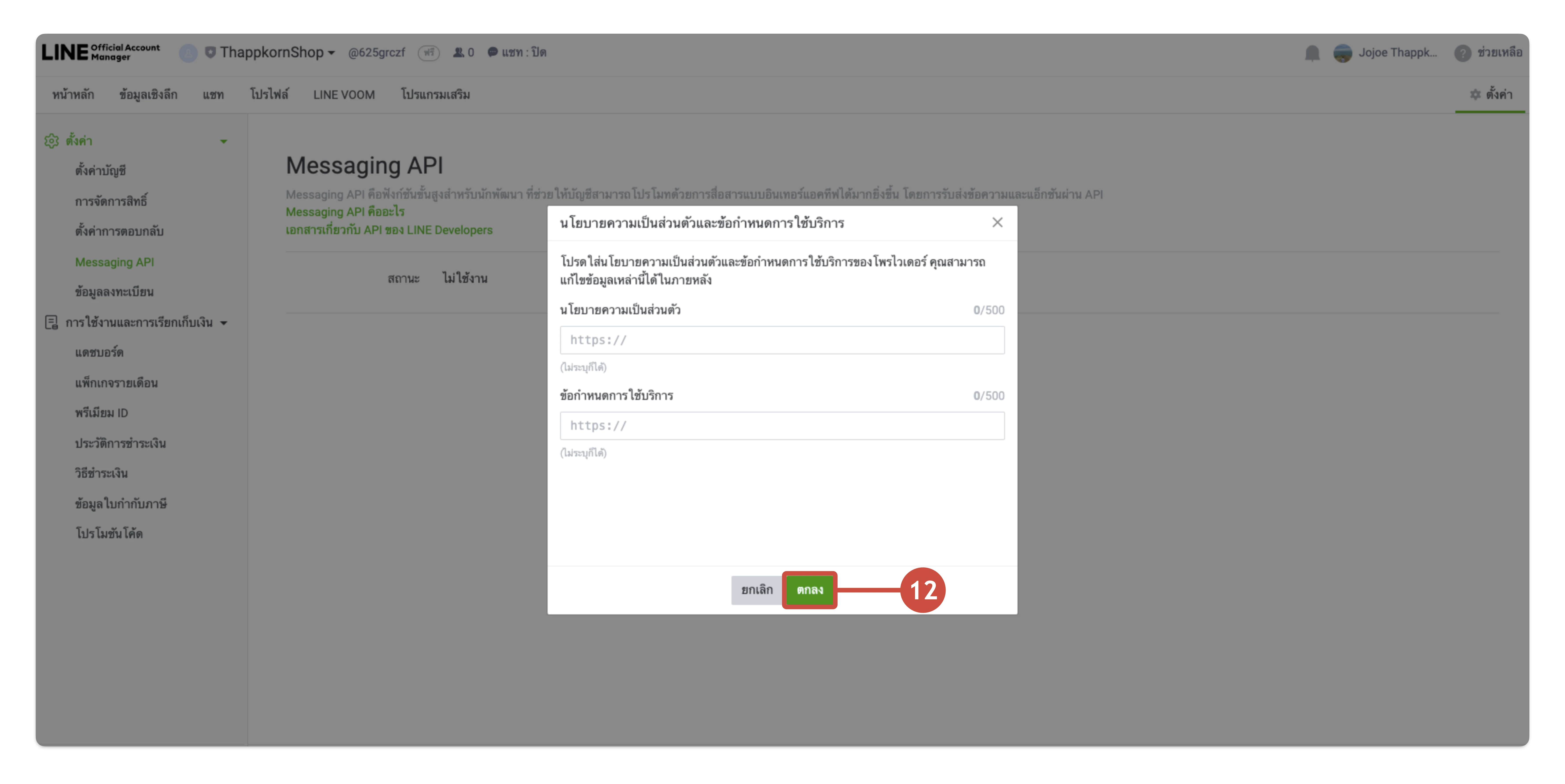The width and height of the screenshot is (1565, 784).
Task: Confirm the dialog with ตกลง
Action: 810,590
